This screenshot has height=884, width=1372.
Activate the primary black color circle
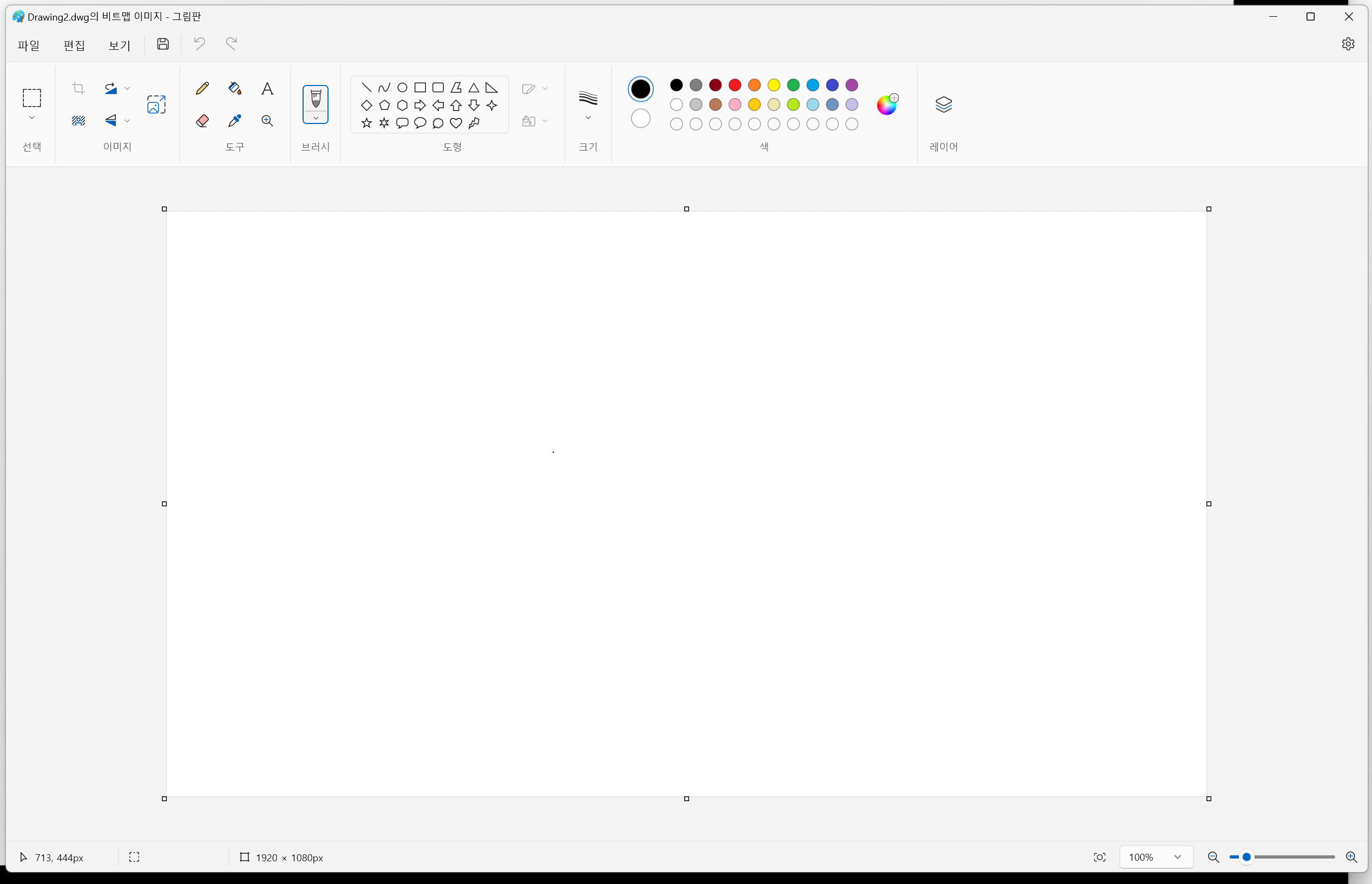point(640,89)
